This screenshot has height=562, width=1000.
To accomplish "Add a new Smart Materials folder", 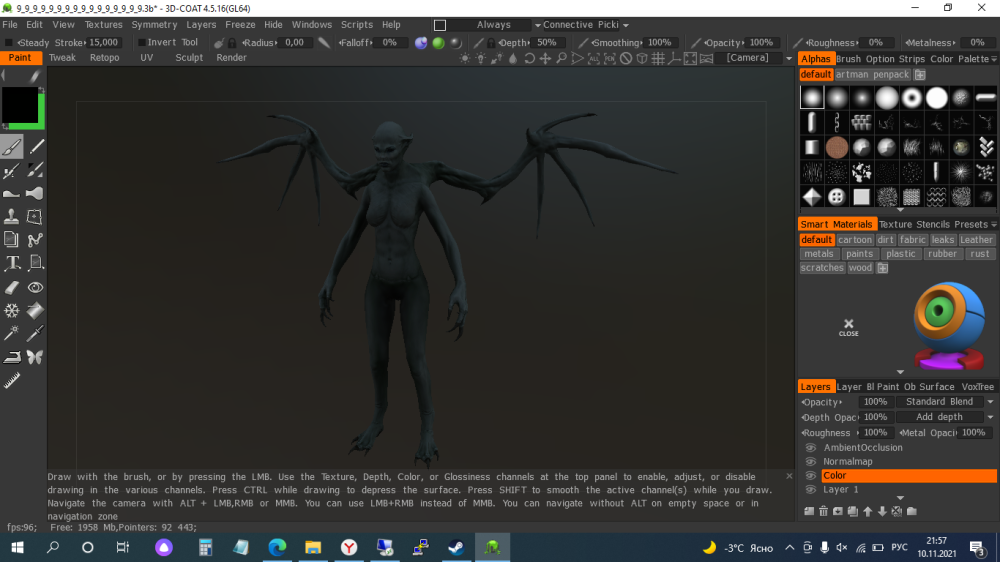I will pyautogui.click(x=883, y=268).
